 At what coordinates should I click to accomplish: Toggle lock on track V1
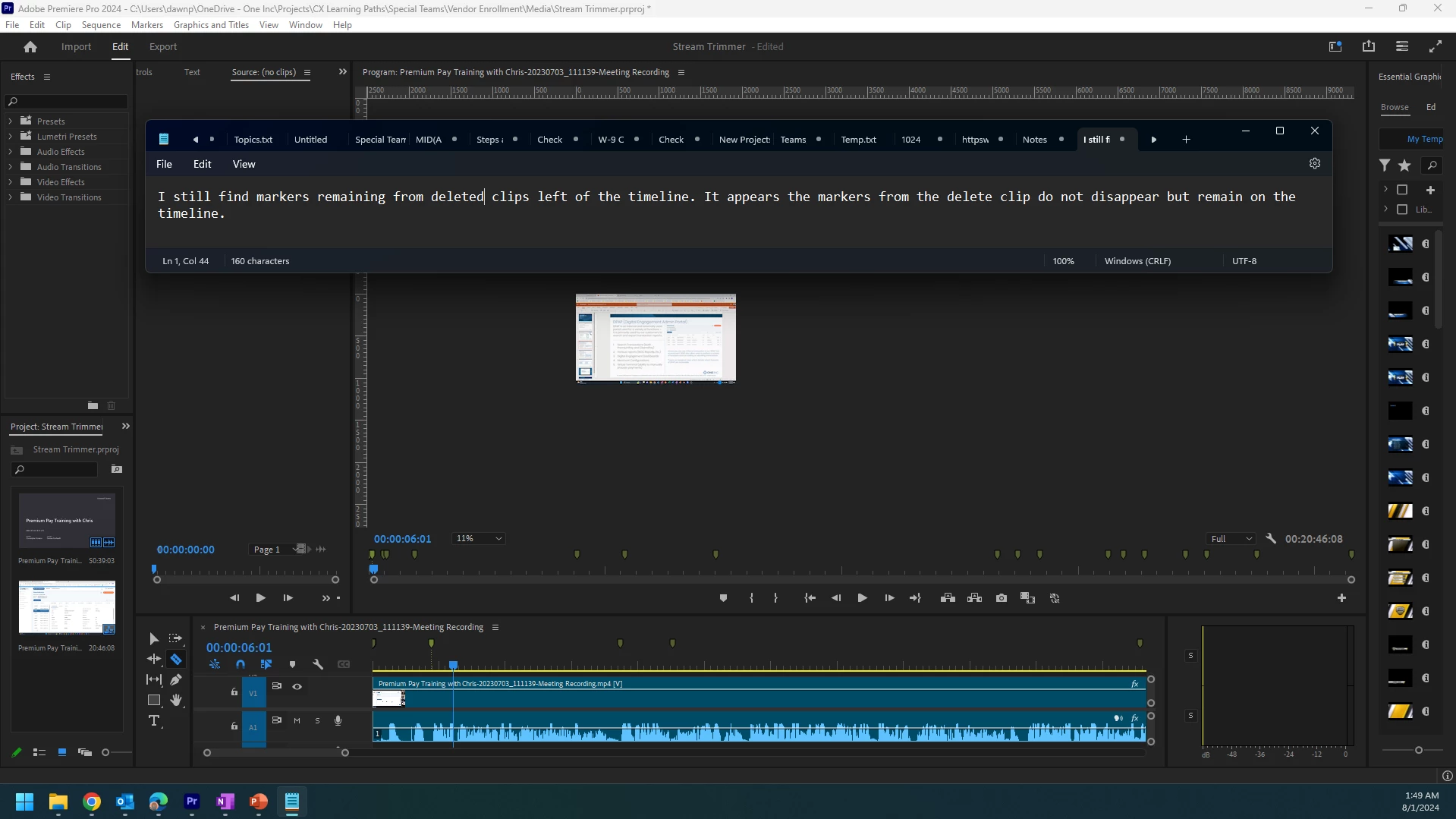(x=234, y=691)
